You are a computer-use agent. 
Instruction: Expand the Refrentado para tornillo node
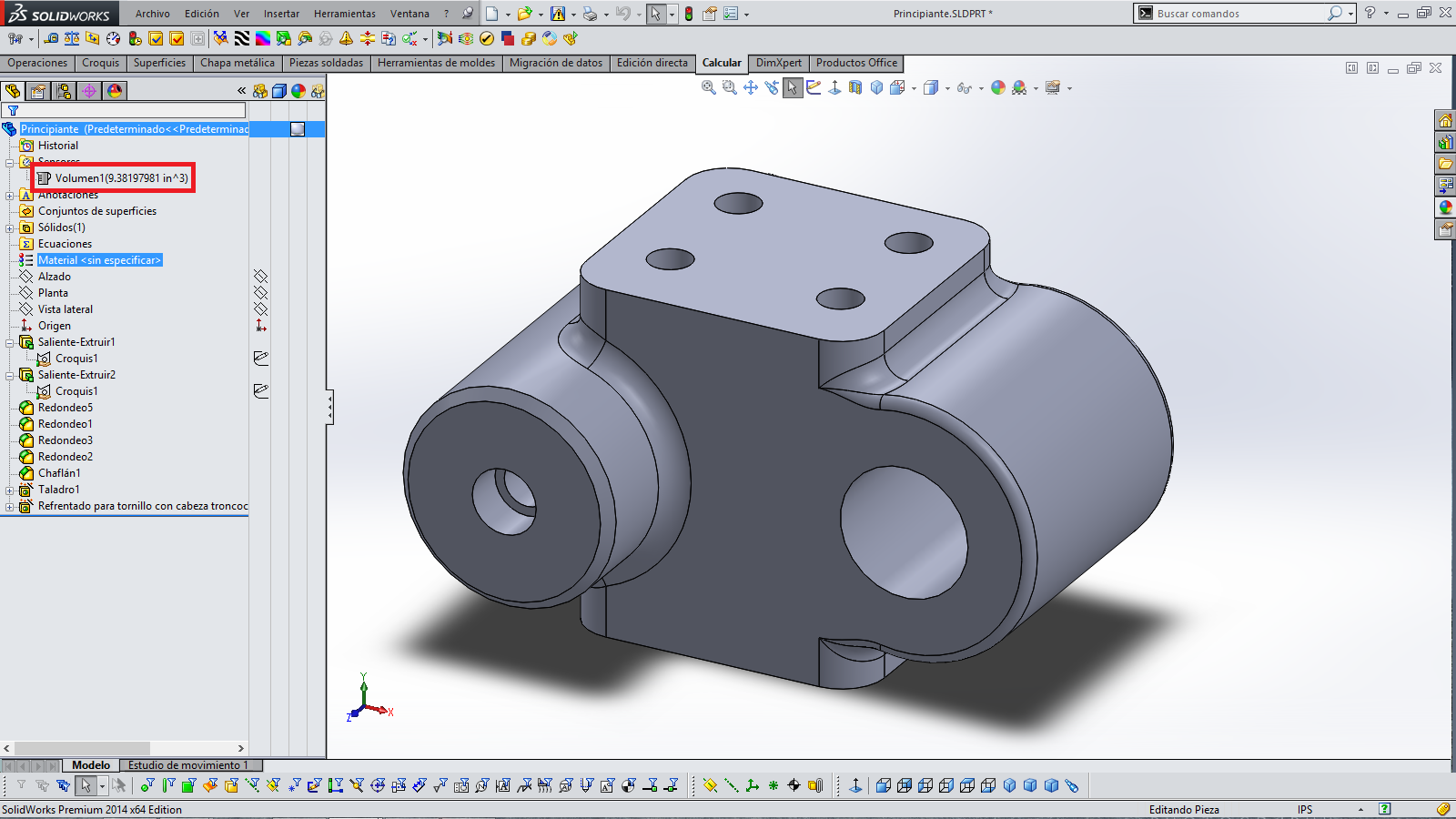click(10, 507)
